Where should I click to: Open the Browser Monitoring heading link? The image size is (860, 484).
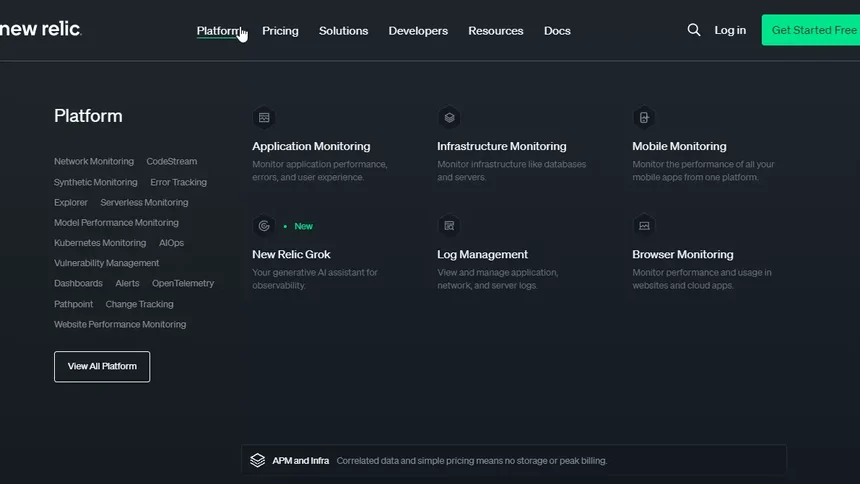[682, 254]
